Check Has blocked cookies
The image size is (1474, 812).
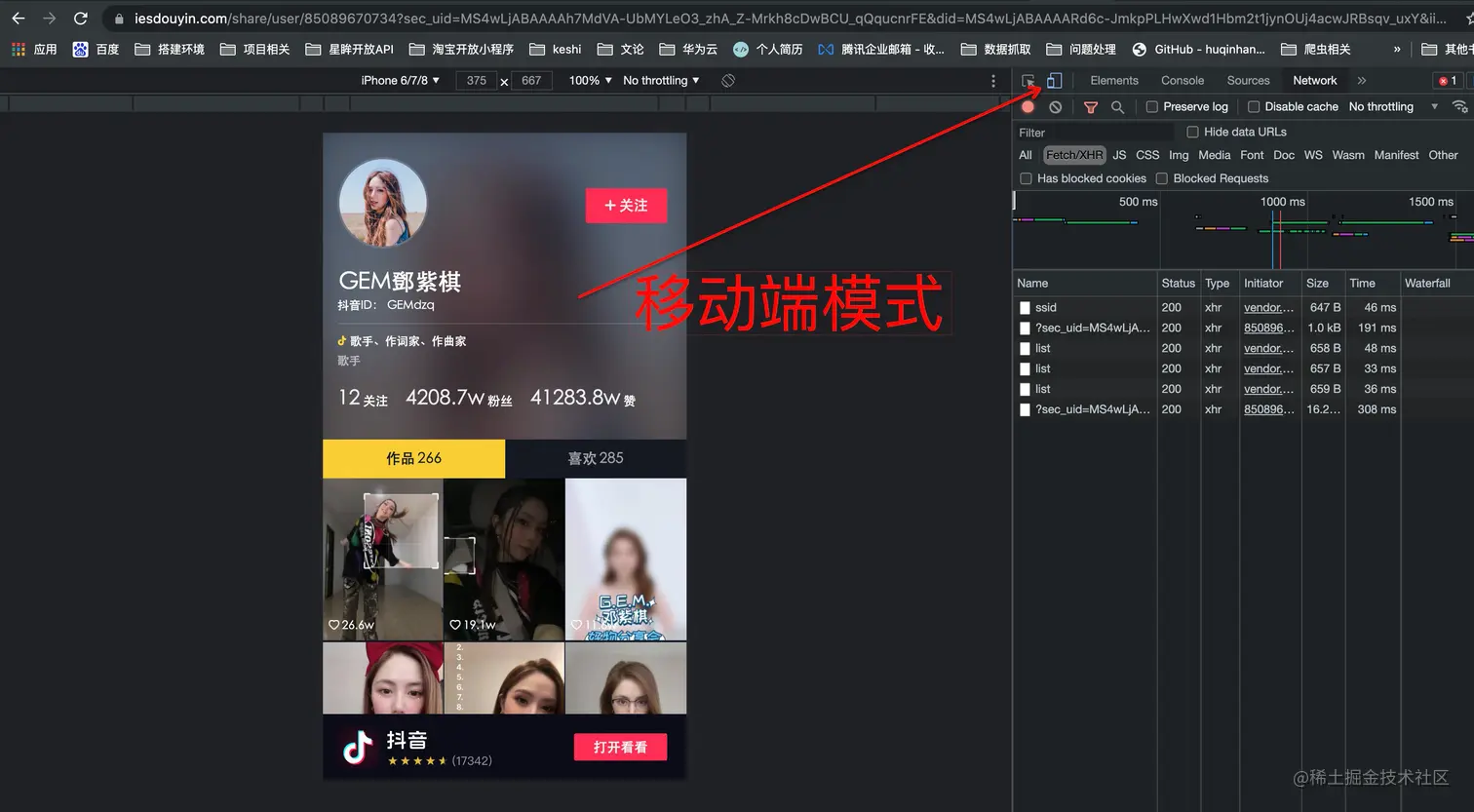pos(1026,178)
